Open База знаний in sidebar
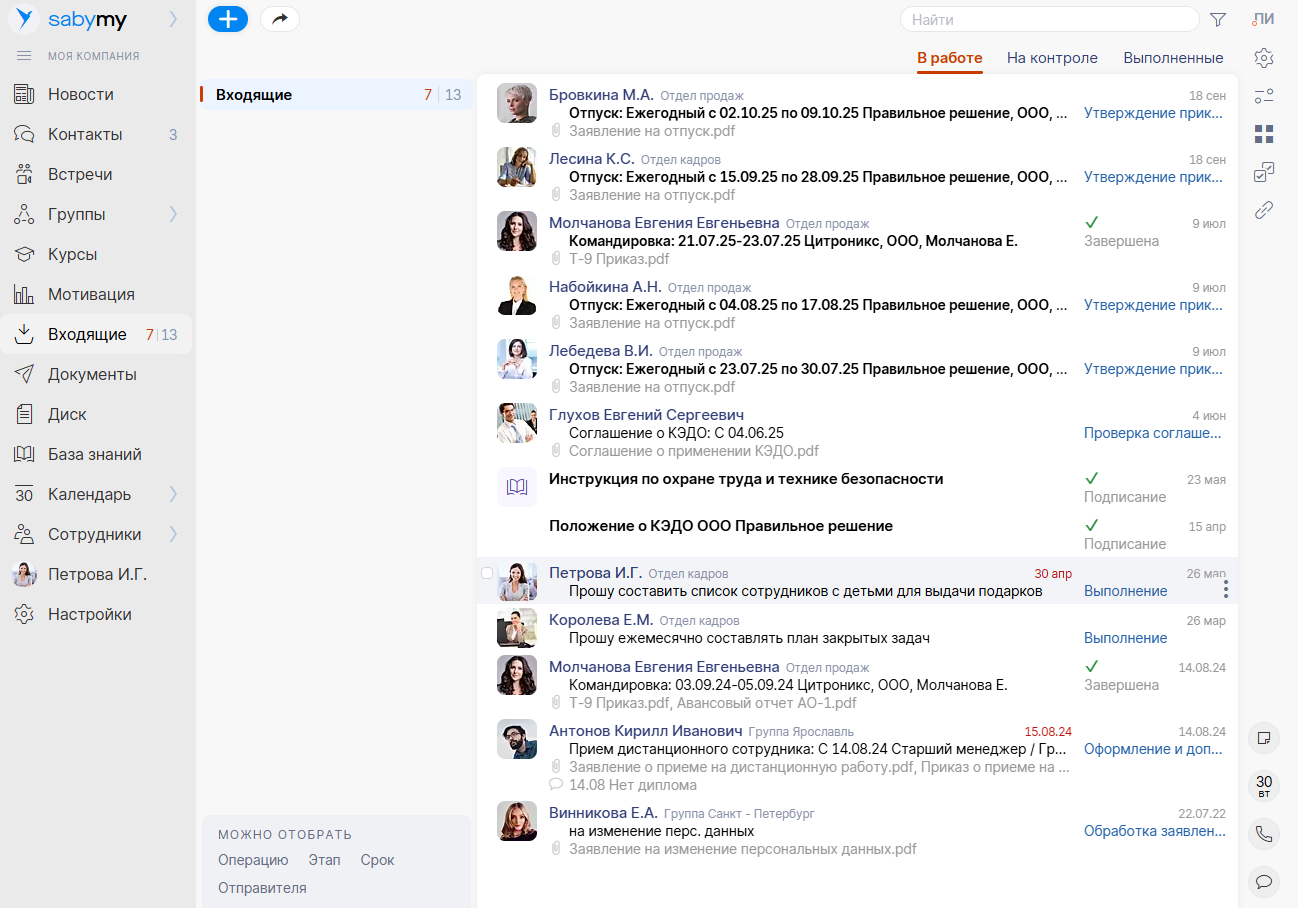 pyautogui.click(x=94, y=454)
